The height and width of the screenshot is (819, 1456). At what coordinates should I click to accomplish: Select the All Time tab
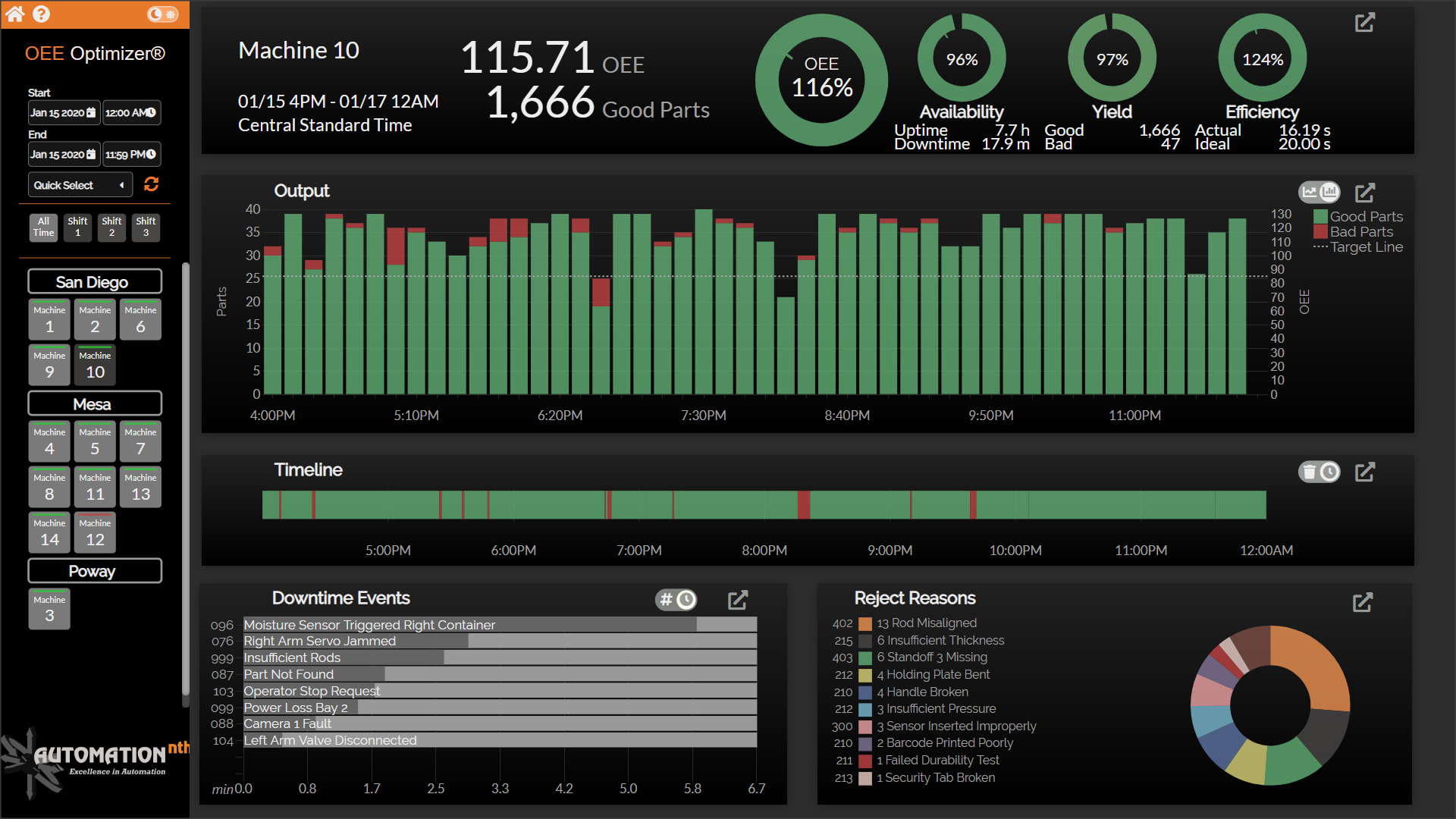point(43,227)
